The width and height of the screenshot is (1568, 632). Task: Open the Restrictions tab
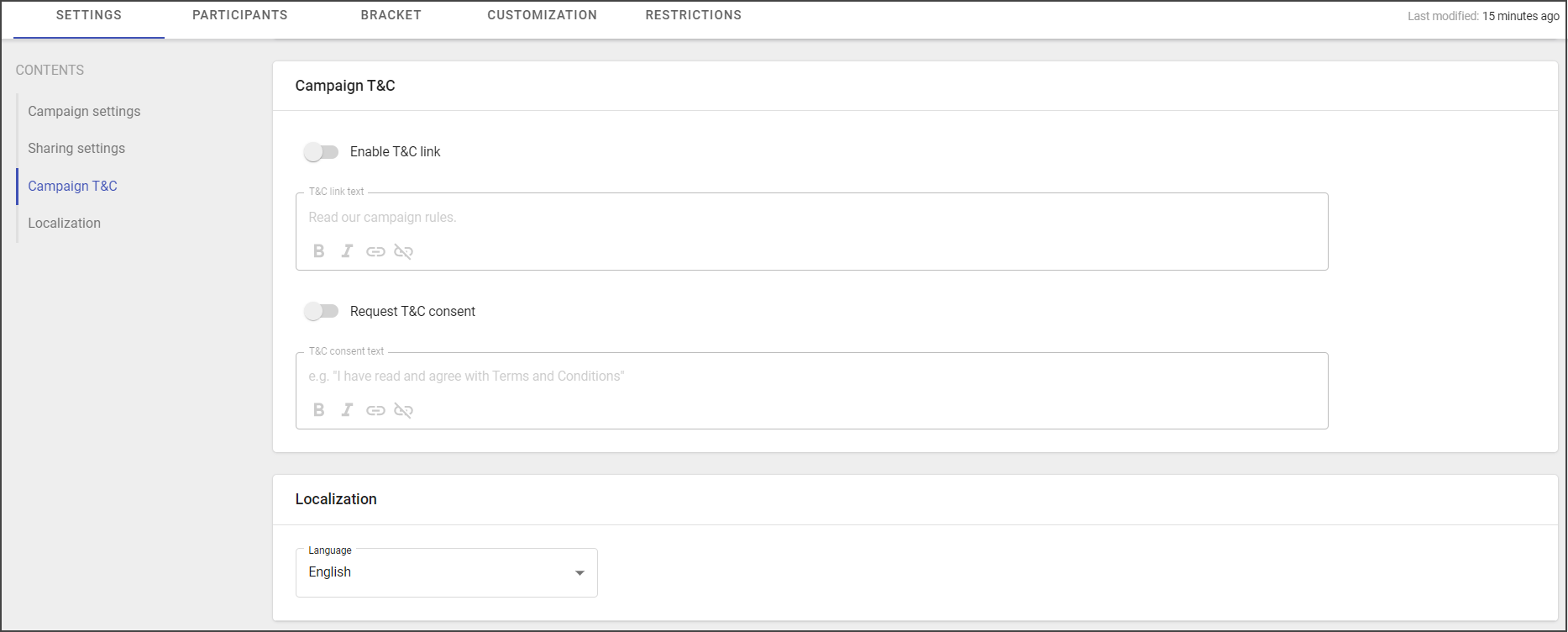coord(694,15)
